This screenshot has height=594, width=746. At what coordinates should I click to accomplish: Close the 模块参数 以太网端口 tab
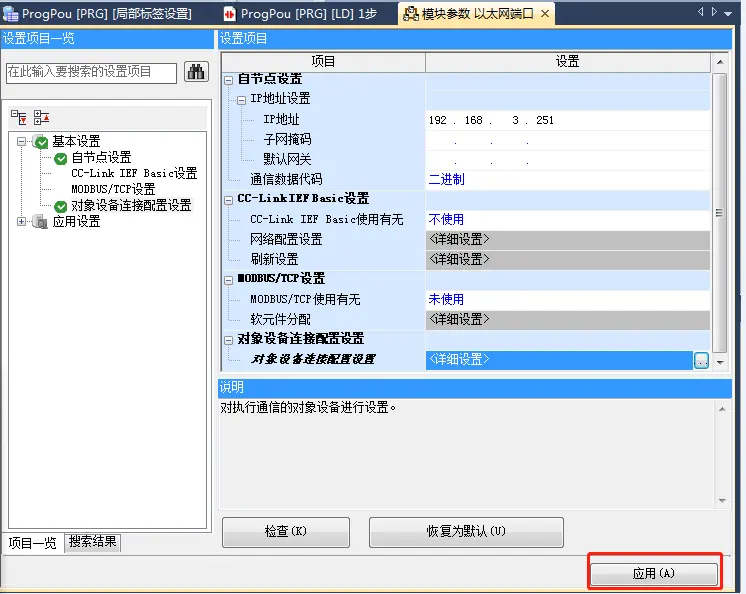click(x=545, y=14)
